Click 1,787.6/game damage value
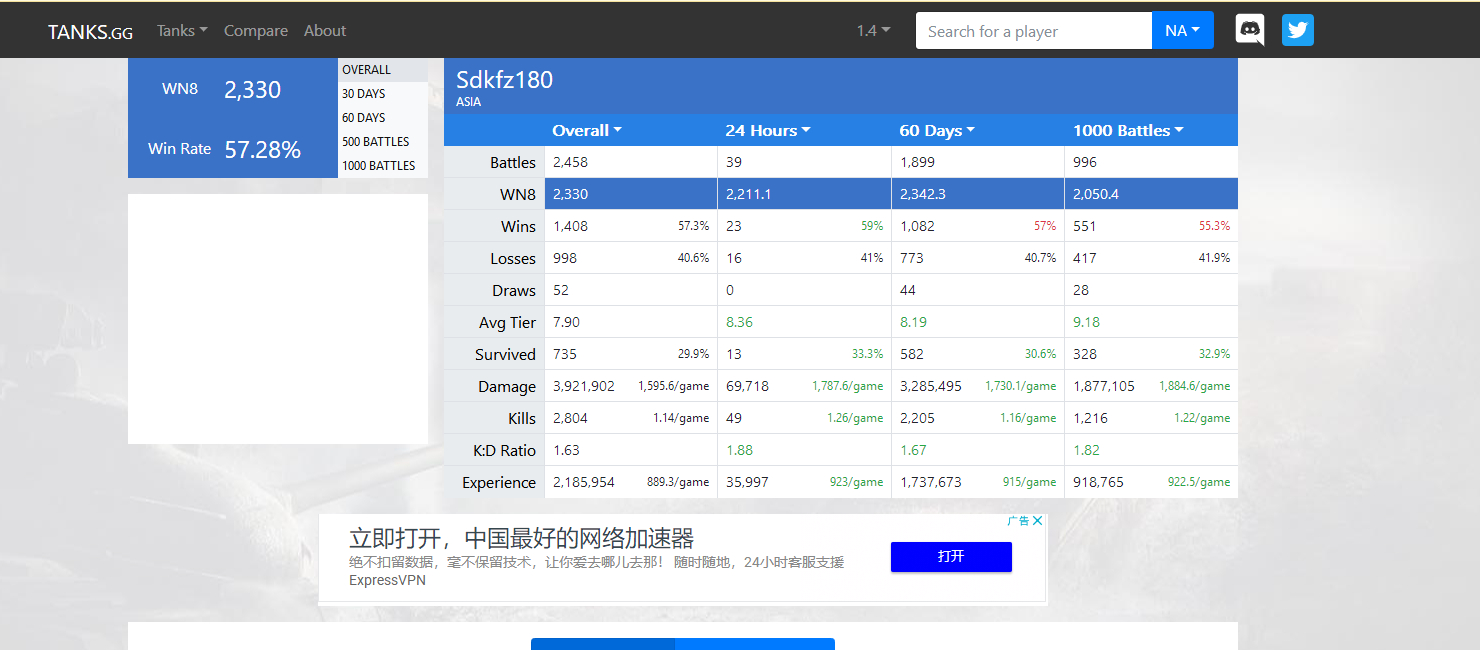The image size is (1480, 650). click(847, 387)
